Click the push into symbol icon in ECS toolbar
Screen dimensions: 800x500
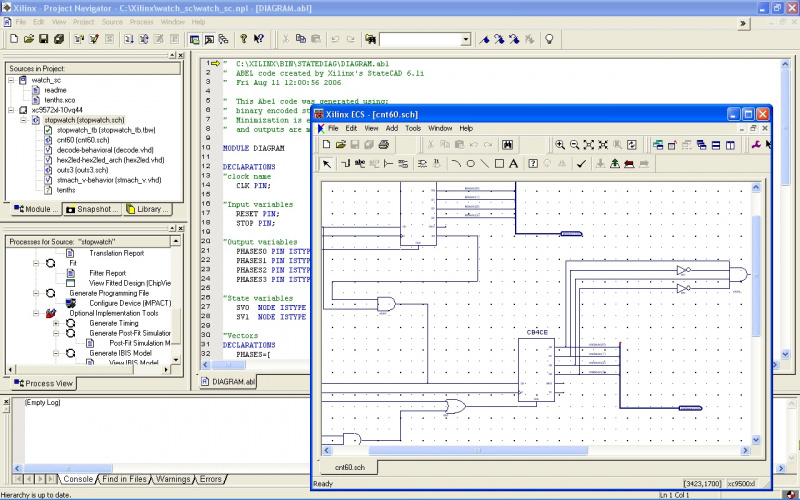601,164
